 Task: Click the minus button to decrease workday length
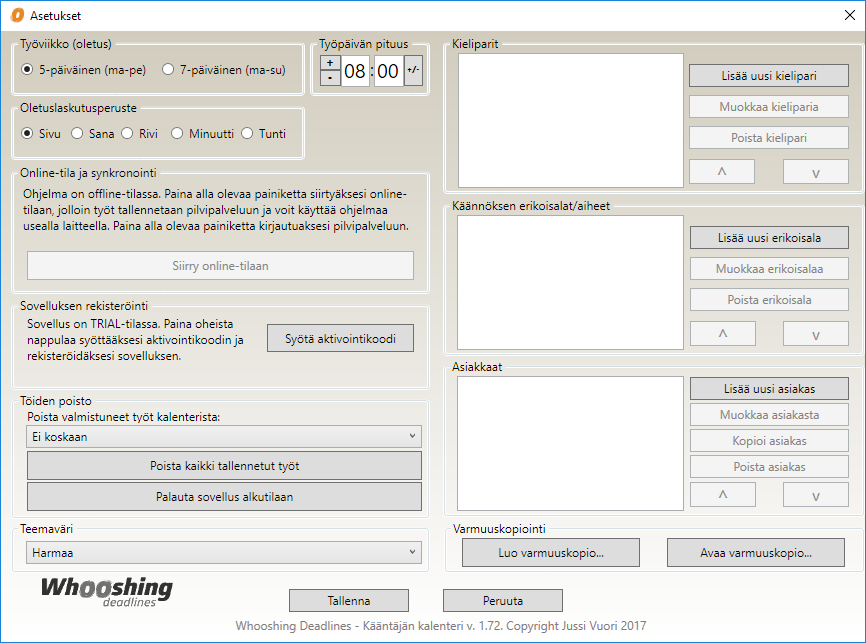330,78
